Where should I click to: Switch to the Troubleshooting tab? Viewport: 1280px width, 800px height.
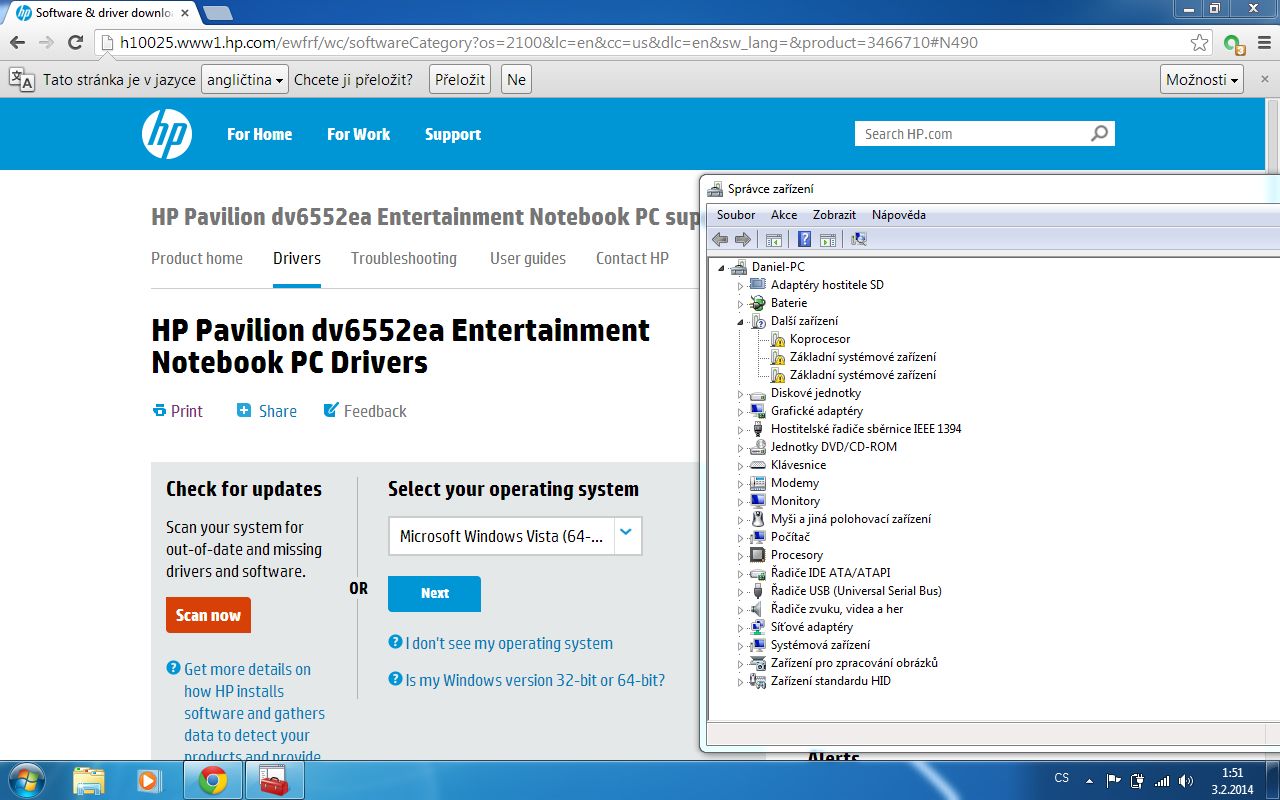click(403, 258)
